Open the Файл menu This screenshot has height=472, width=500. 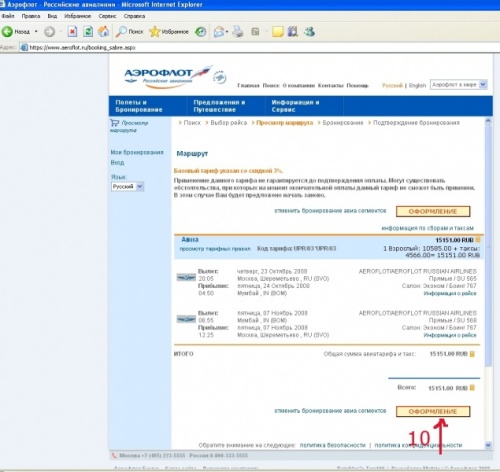[x=7, y=16]
